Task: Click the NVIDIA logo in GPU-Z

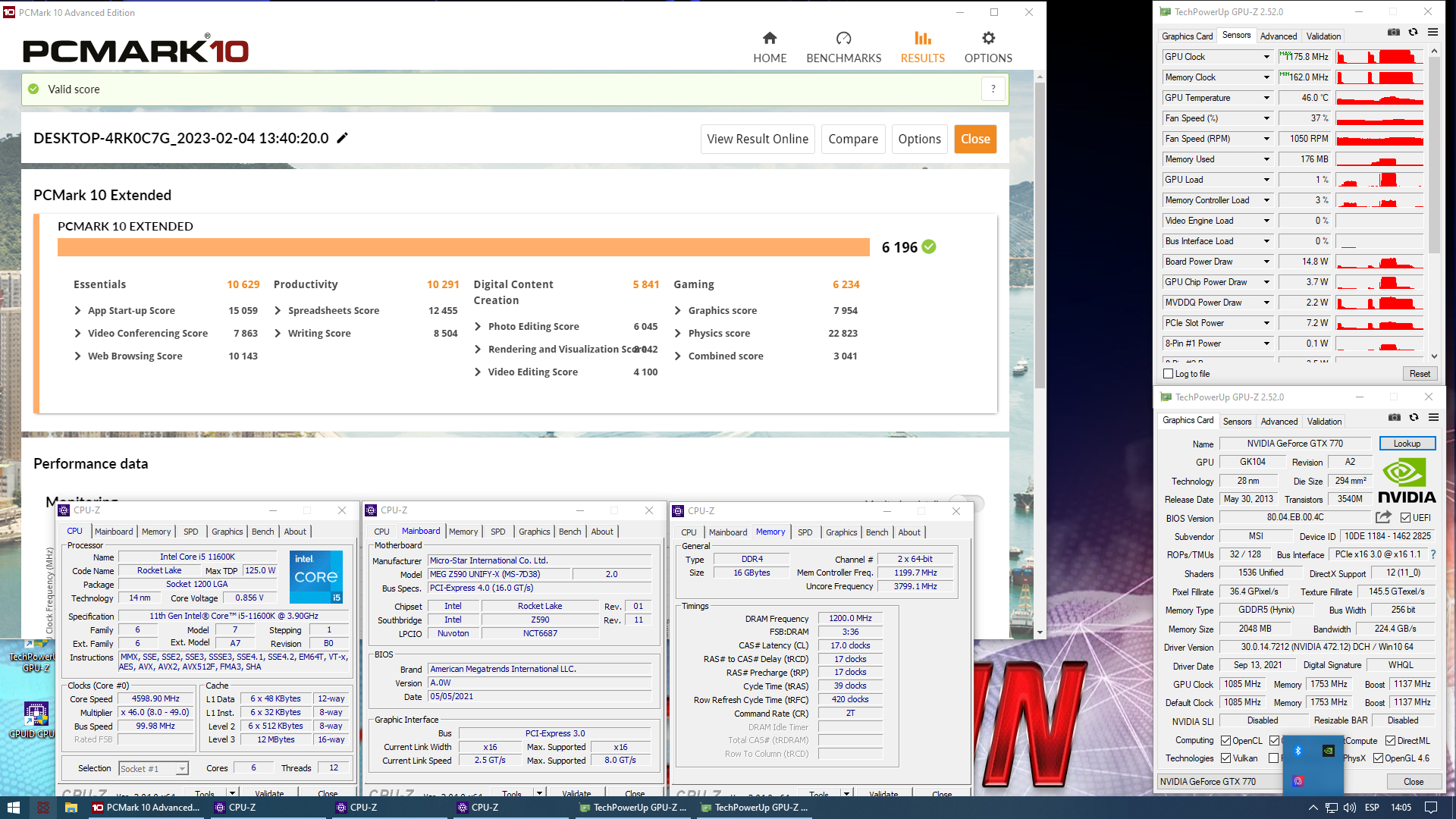Action: 1407,482
